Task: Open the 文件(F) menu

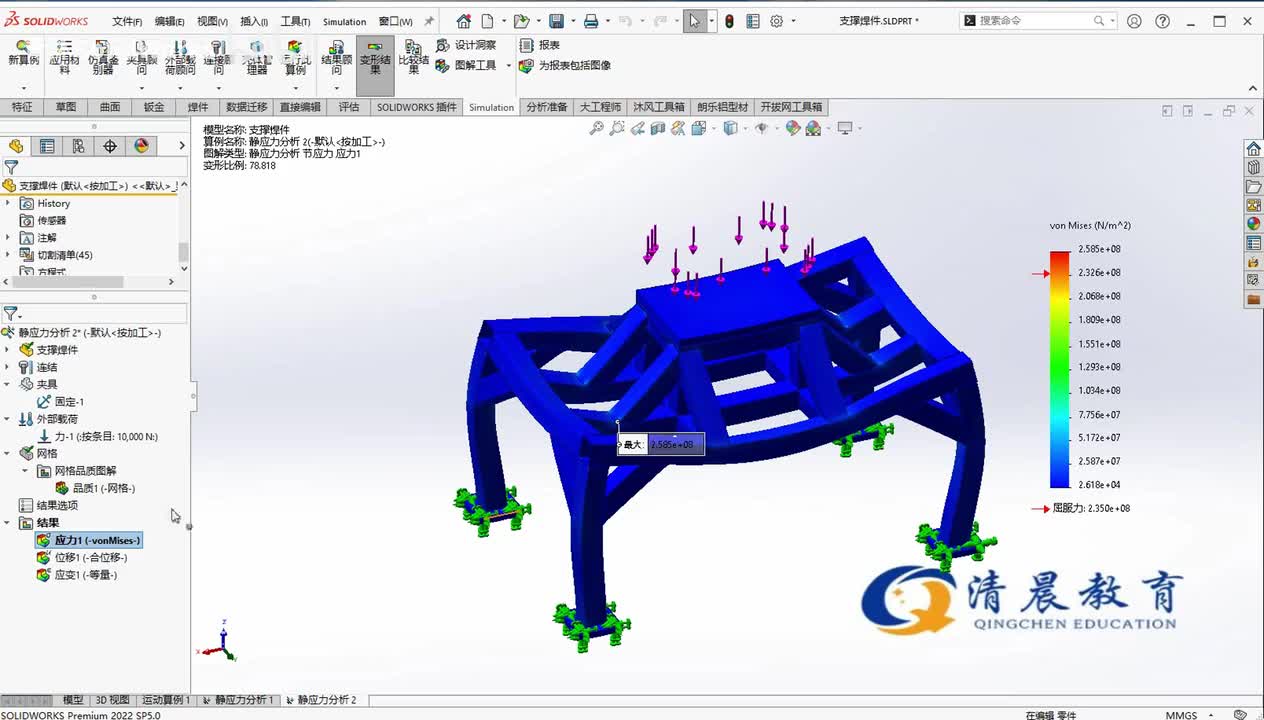Action: 127,21
